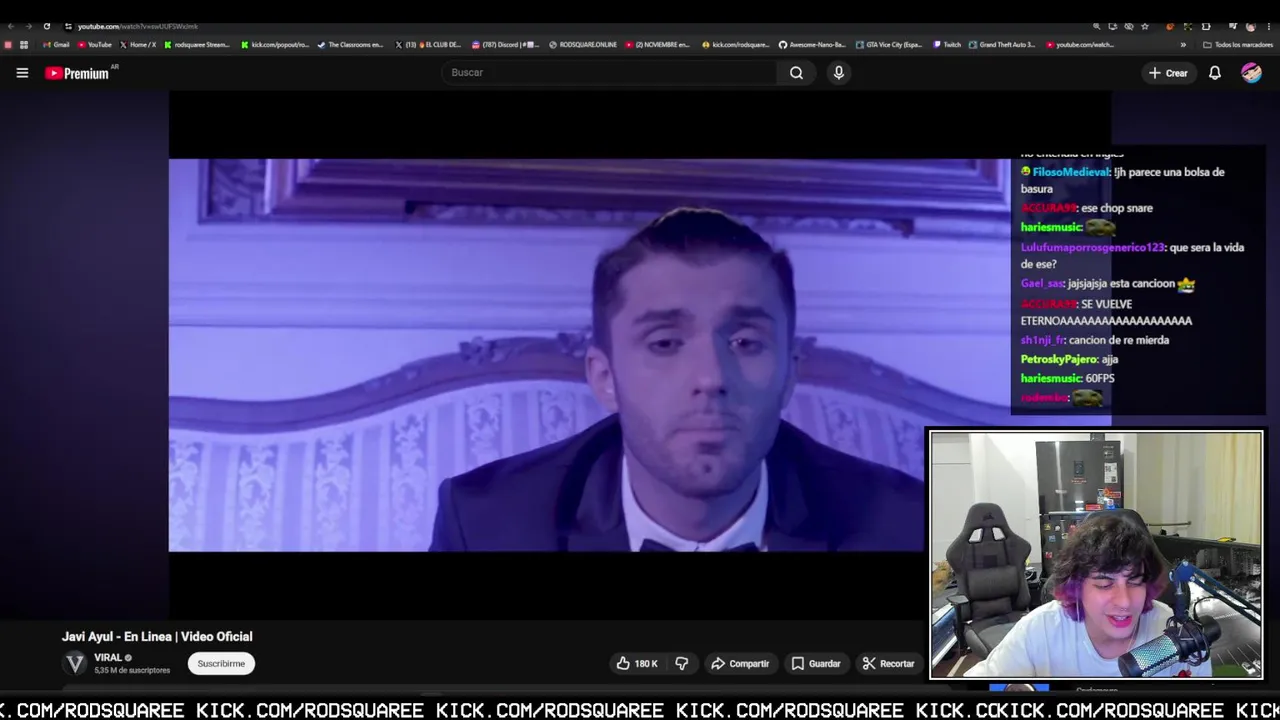Viewport: 1280px width, 720px height.
Task: Dislike the video thumbs-down icon
Action: click(682, 664)
